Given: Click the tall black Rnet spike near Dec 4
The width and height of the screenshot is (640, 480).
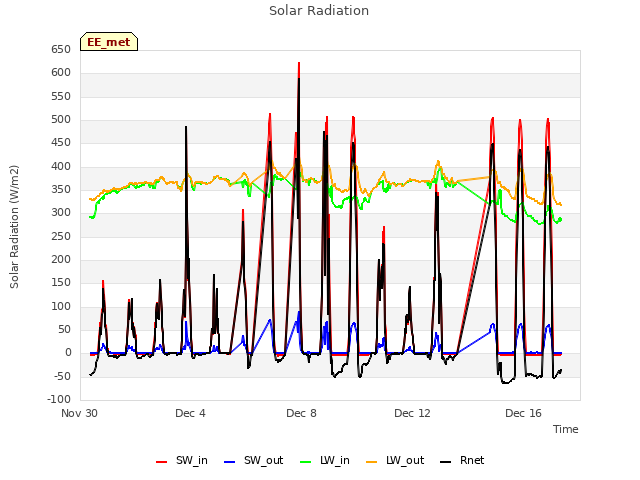Looking at the screenshot, I should 186,128.
